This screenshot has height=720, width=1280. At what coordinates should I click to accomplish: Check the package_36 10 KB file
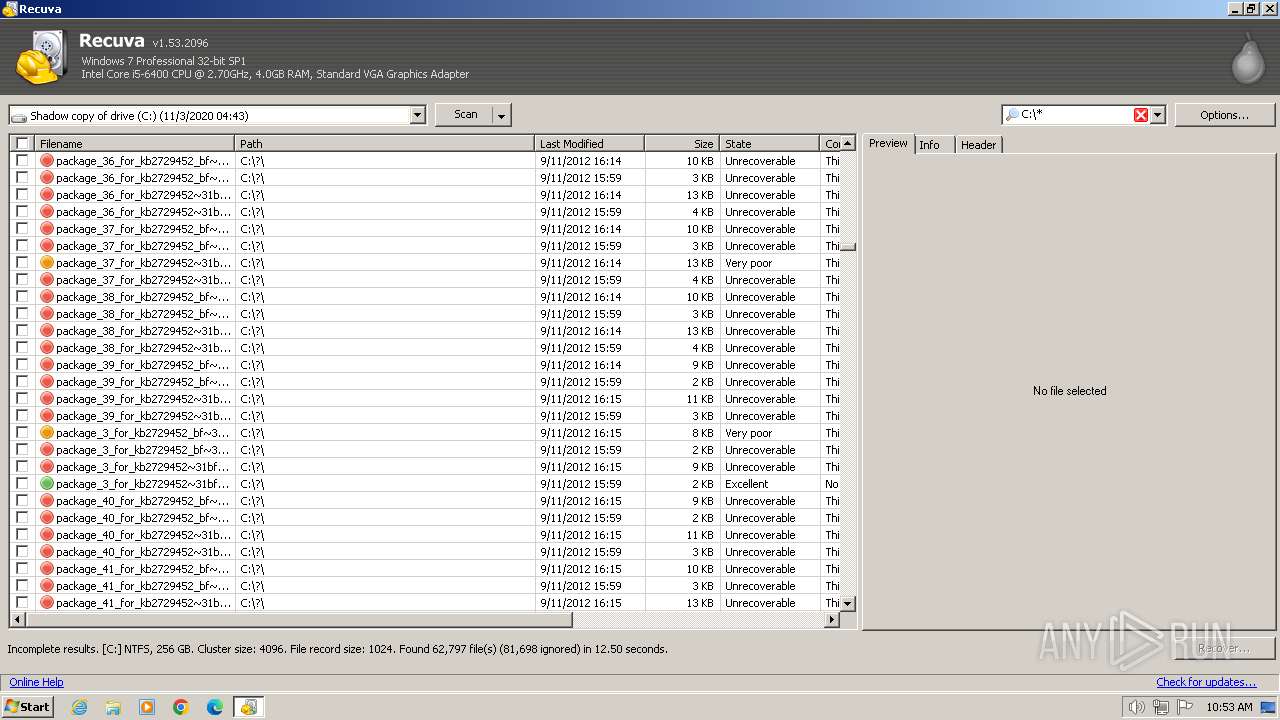point(22,161)
